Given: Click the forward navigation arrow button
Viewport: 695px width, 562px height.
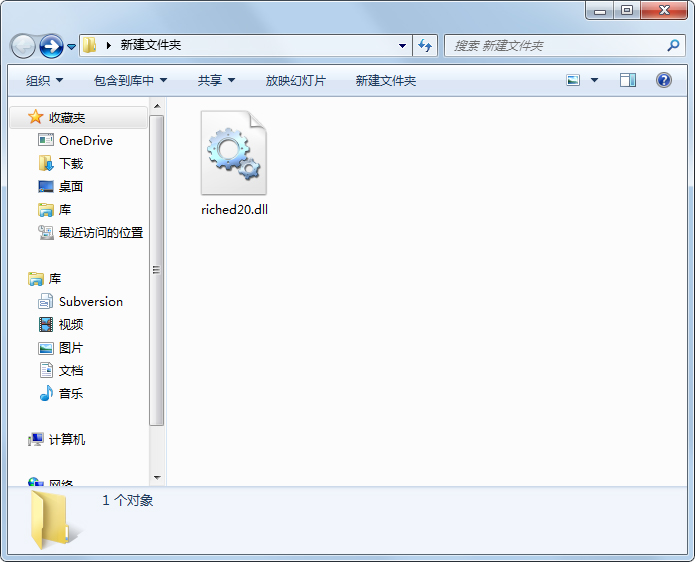Looking at the screenshot, I should click(x=51, y=46).
